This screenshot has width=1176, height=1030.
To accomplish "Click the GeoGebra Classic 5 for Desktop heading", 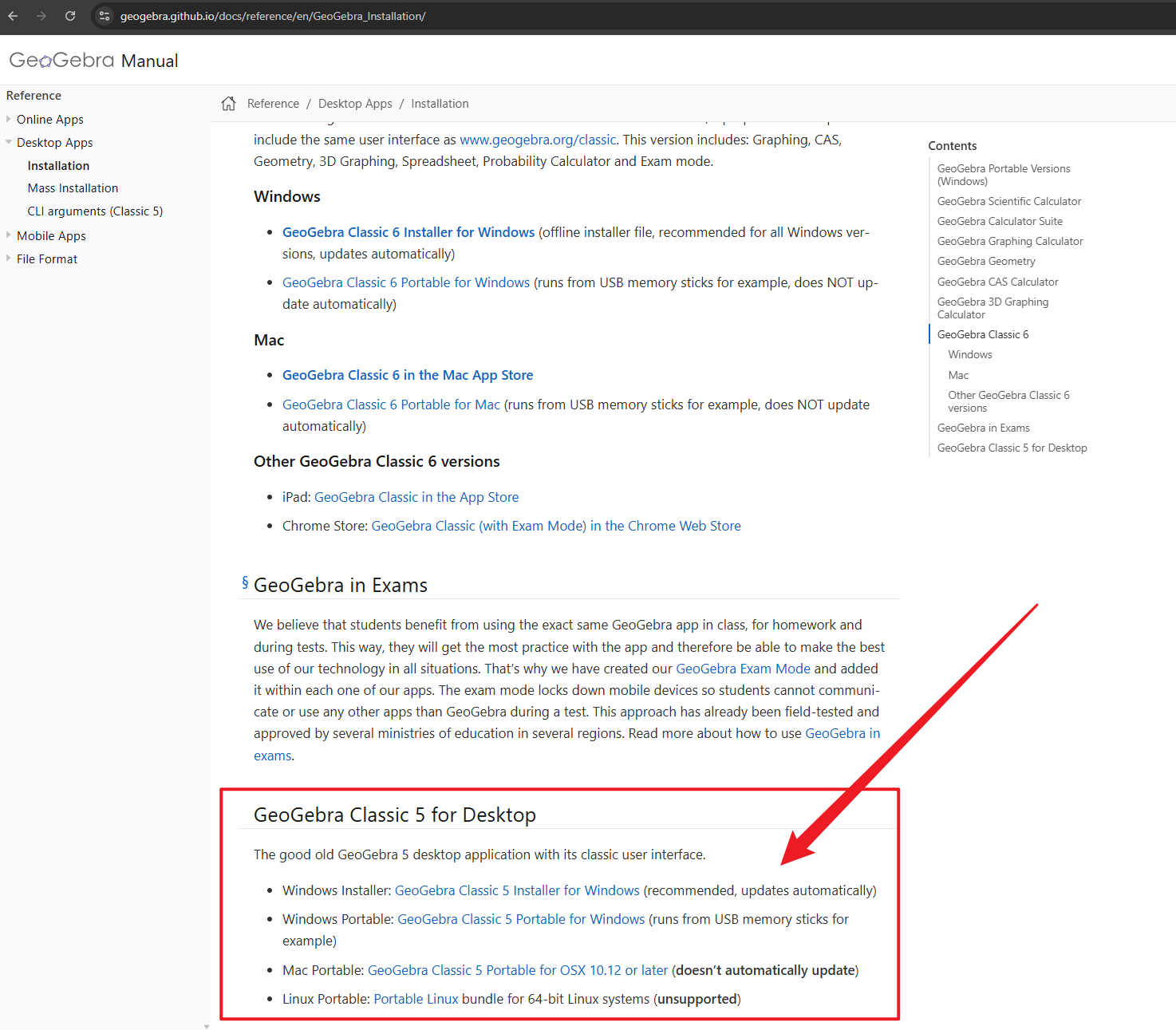I will pos(395,815).
